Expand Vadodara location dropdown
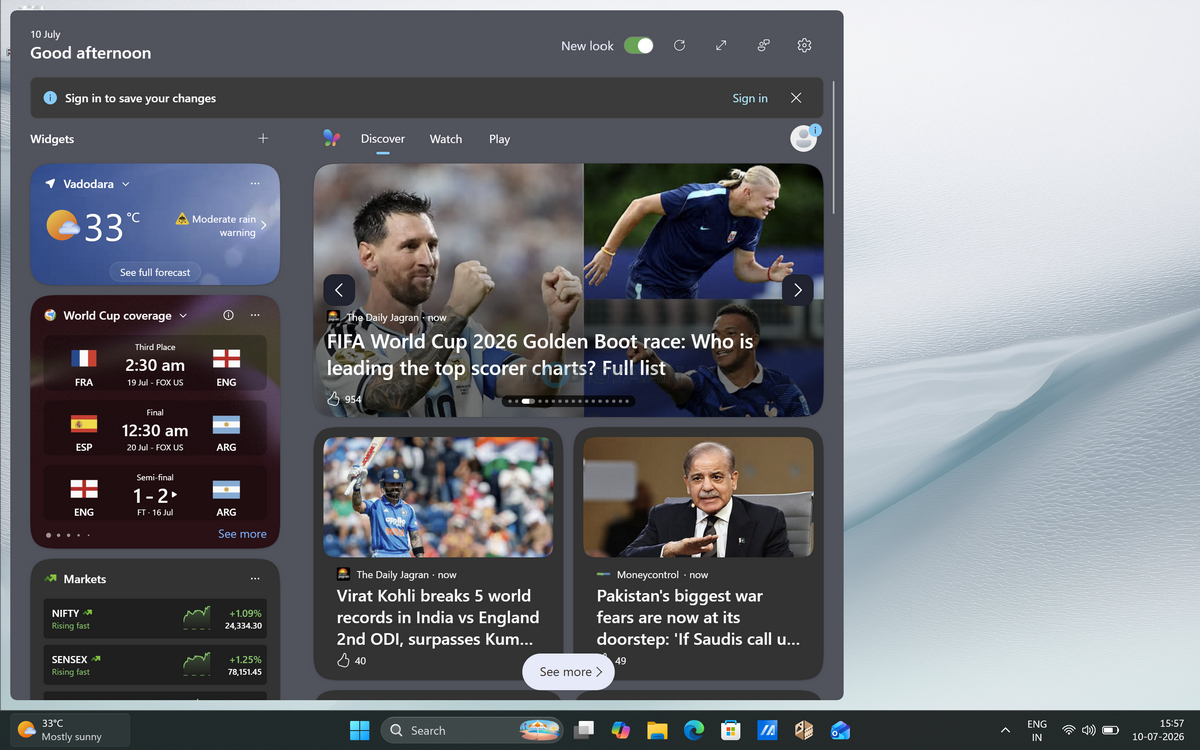This screenshot has width=1200, height=750. point(126,184)
